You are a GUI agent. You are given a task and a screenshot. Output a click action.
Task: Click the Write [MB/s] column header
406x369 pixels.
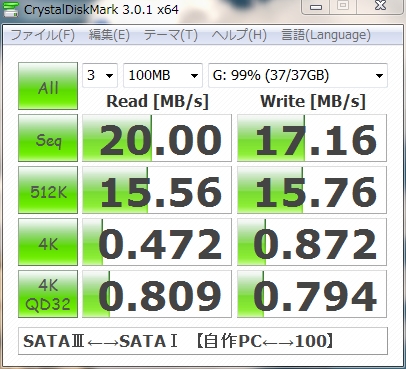(x=313, y=101)
